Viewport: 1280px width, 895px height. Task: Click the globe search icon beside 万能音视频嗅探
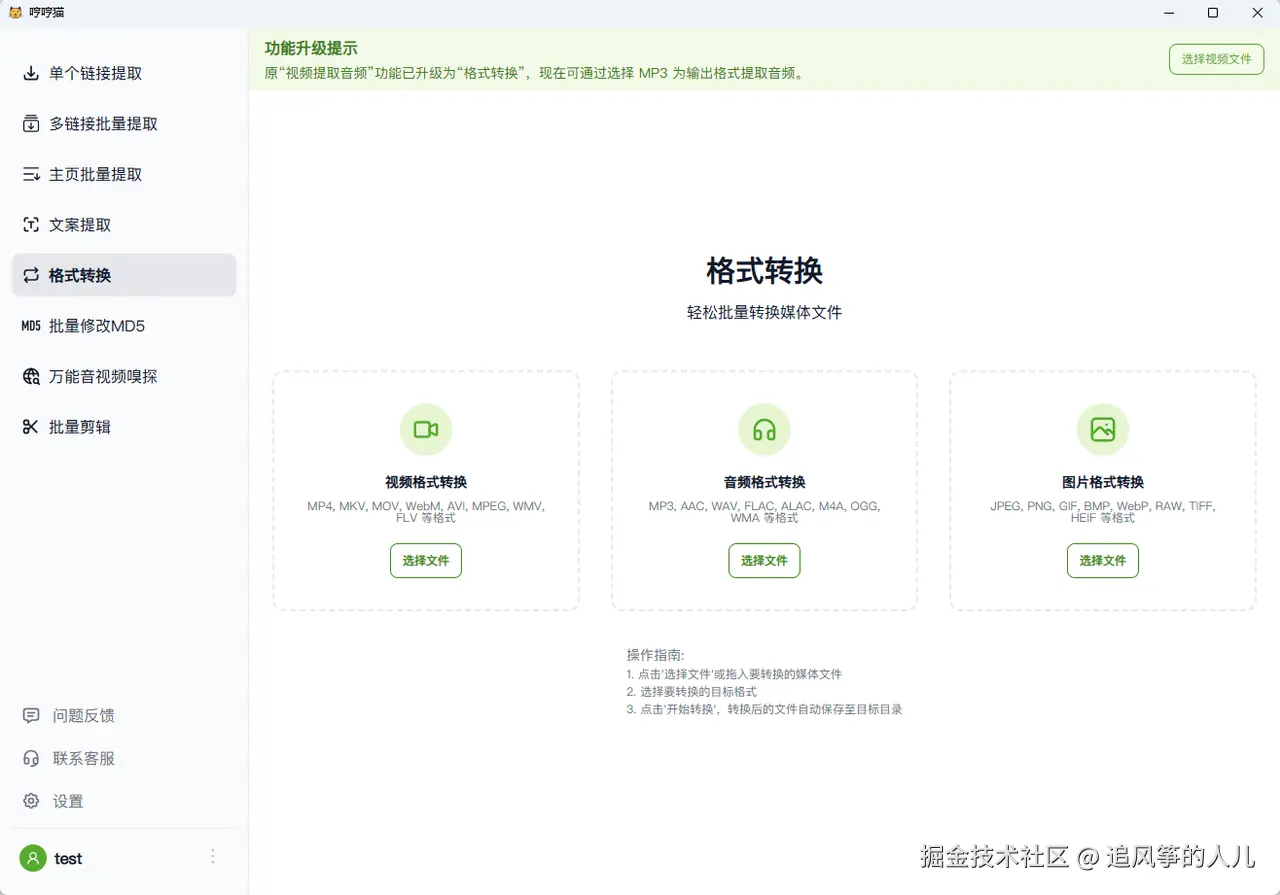pos(31,376)
